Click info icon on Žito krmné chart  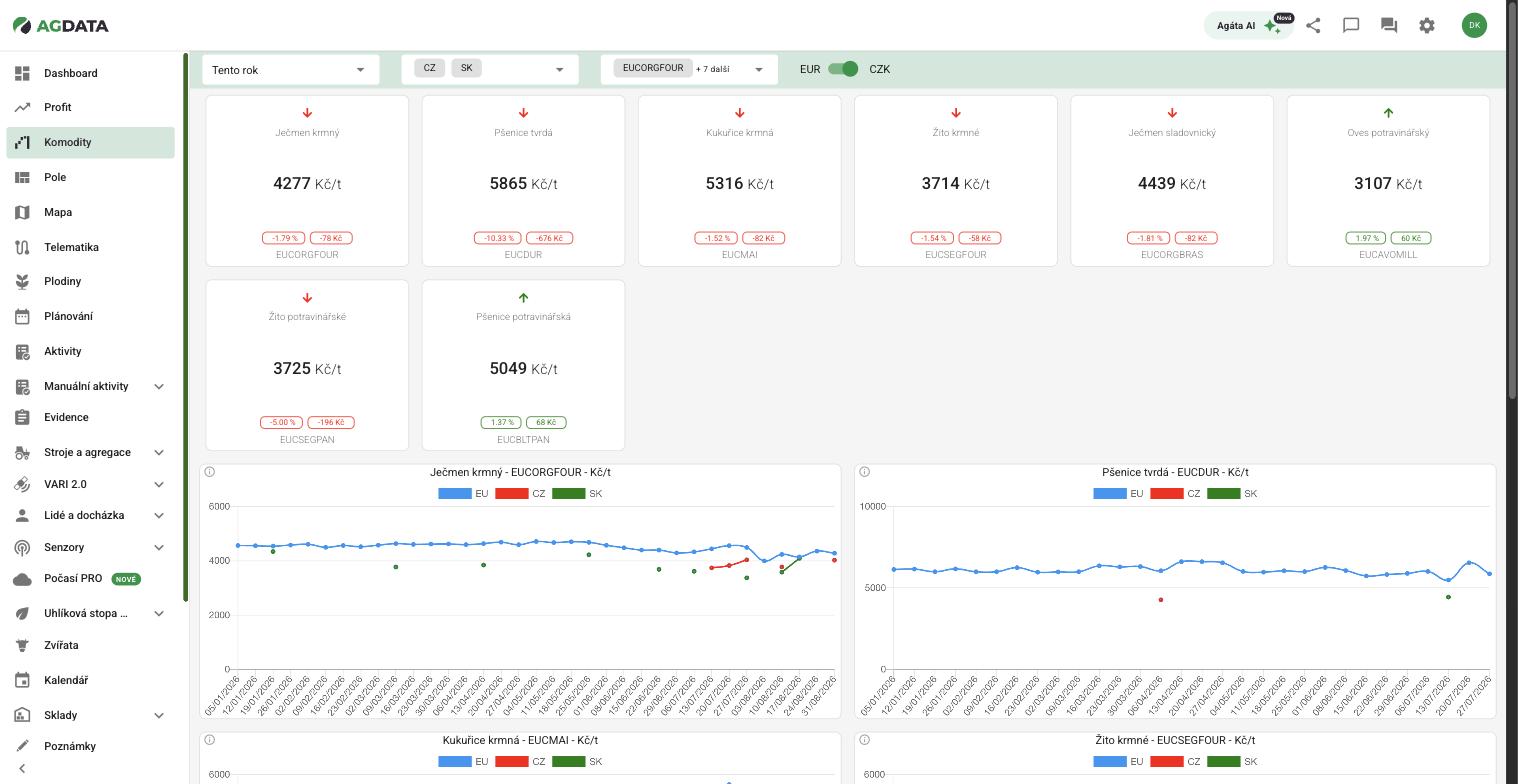[865, 740]
